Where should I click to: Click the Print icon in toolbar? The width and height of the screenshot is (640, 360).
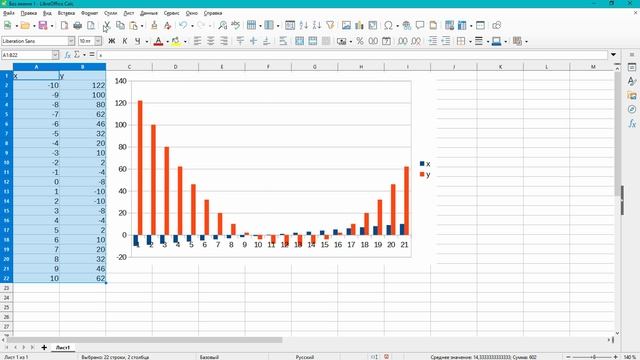pyautogui.click(x=78, y=25)
